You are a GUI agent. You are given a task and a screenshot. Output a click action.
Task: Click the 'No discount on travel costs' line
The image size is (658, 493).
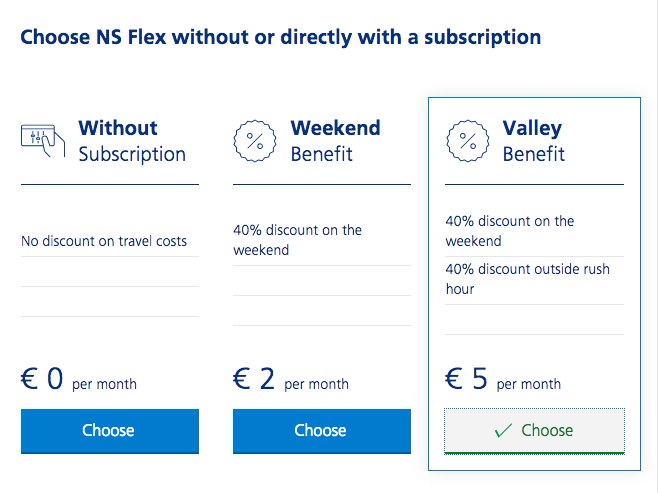click(x=104, y=241)
